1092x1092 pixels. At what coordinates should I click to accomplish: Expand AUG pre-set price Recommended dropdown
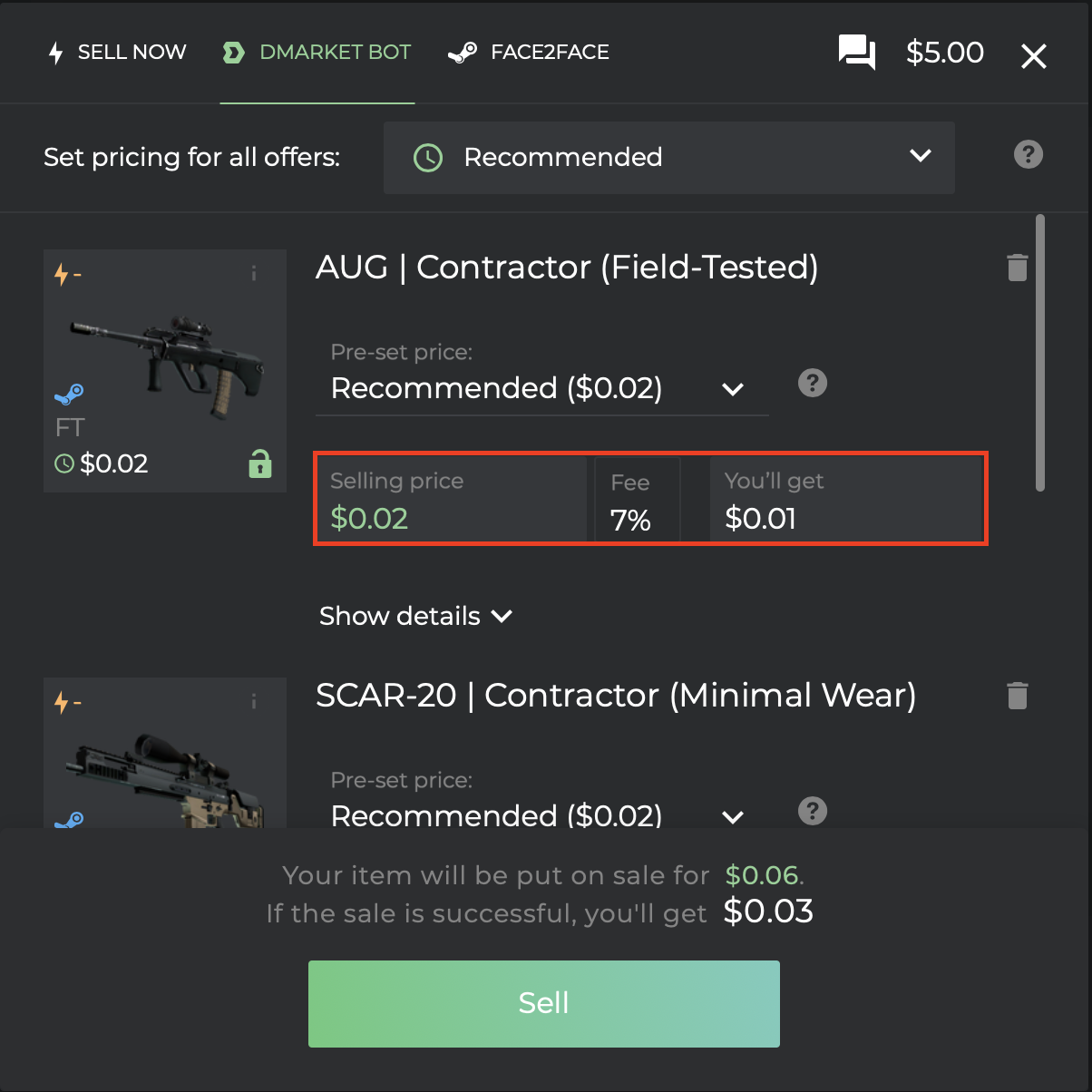(541, 388)
